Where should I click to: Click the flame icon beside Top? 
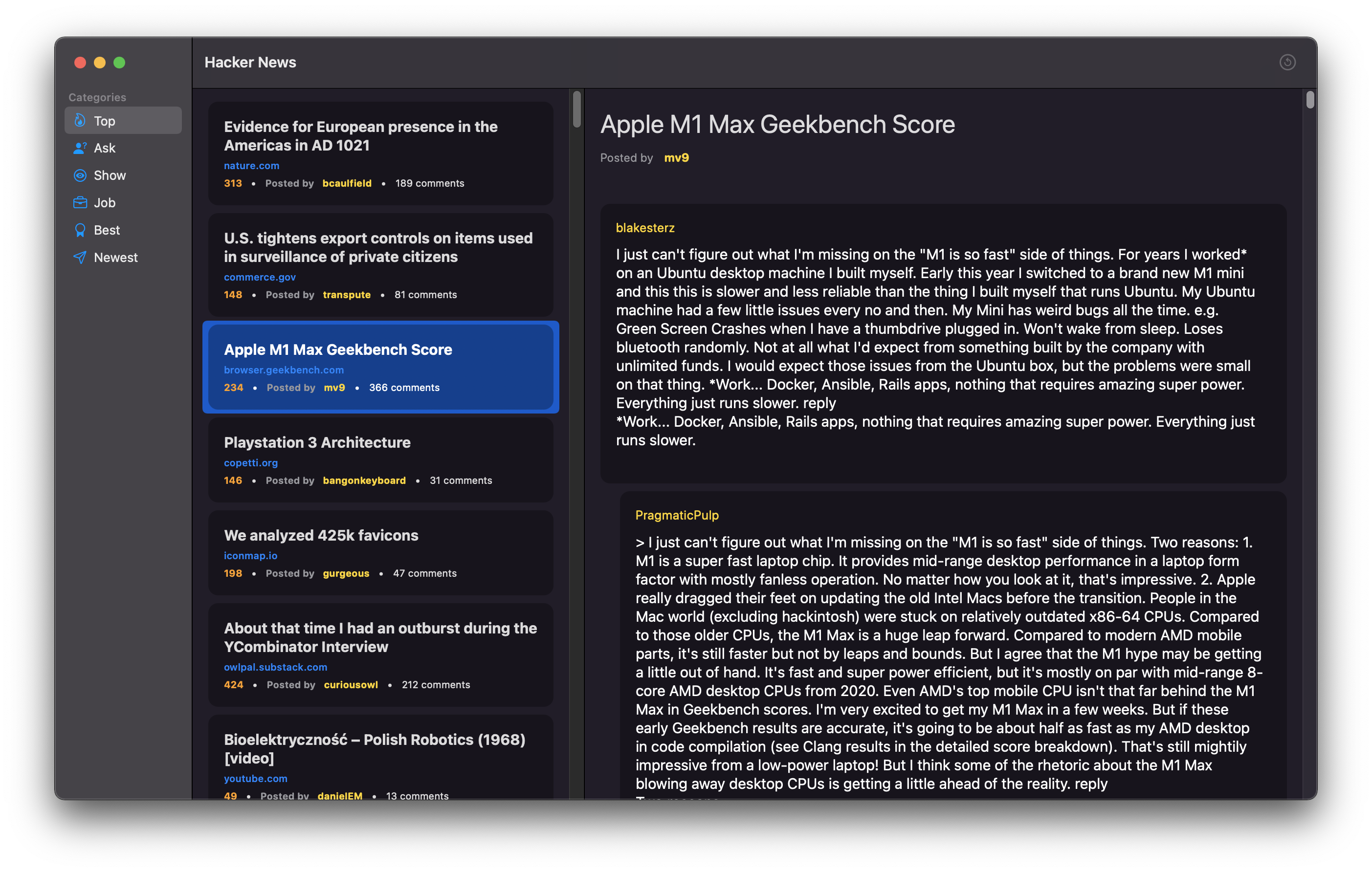80,121
